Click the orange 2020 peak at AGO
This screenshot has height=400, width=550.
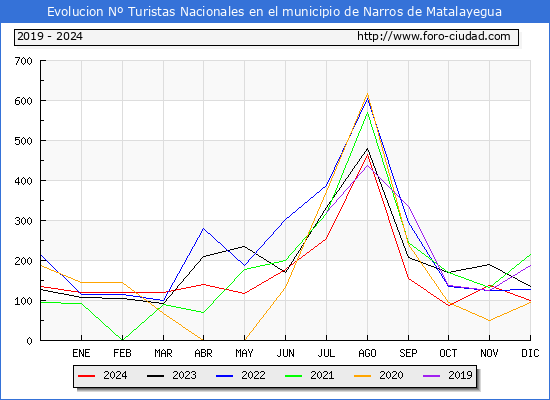tap(367, 94)
